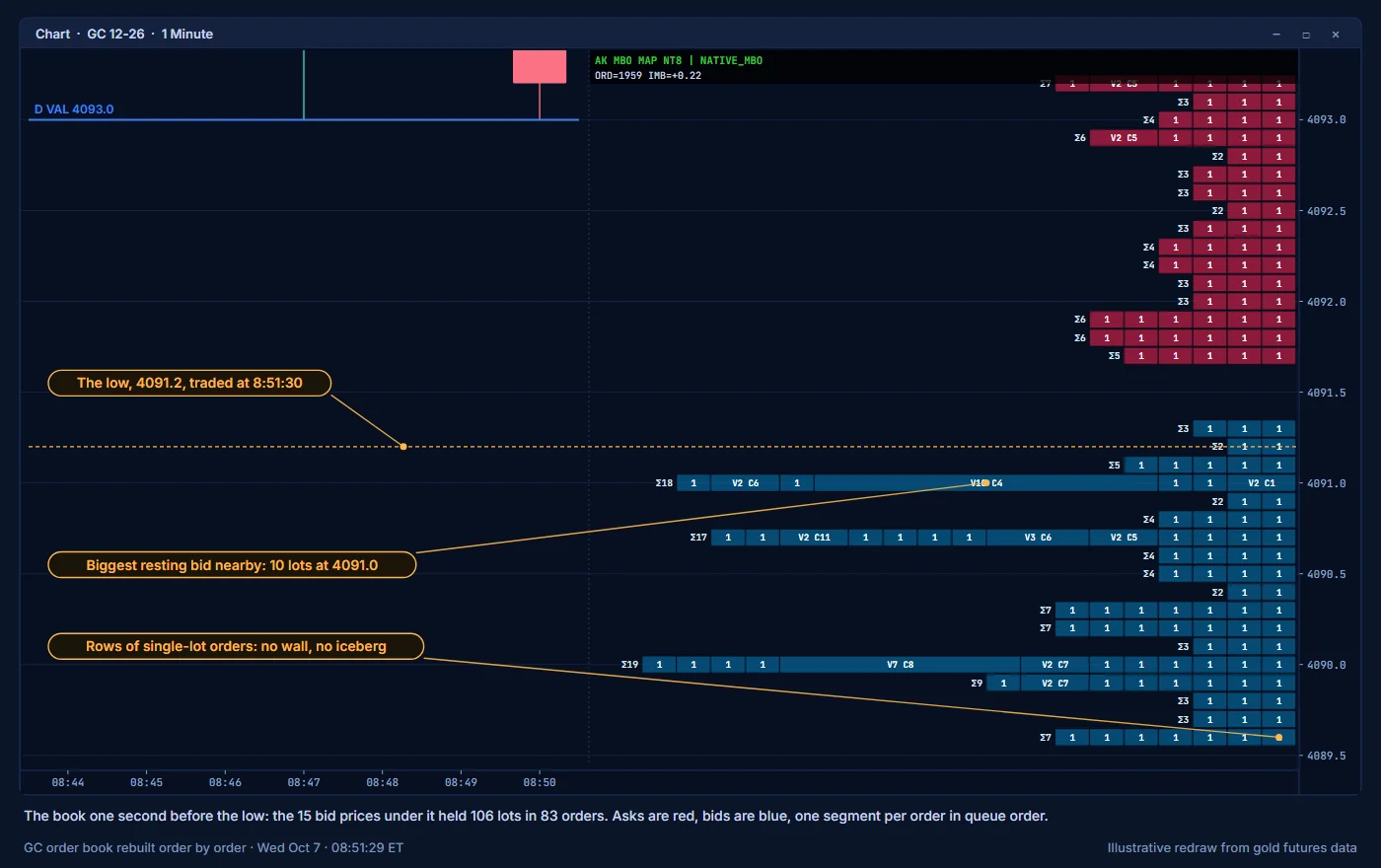Select the 'D VAL 4093.0' level label

pos(74,109)
